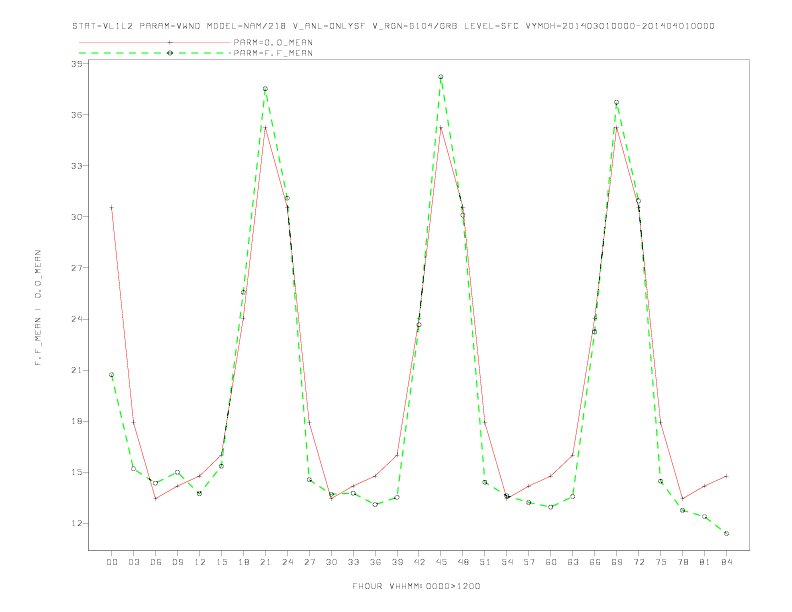Click the FHOUR VHHMM x-axis title
The height and width of the screenshot is (612, 792).
[416, 586]
